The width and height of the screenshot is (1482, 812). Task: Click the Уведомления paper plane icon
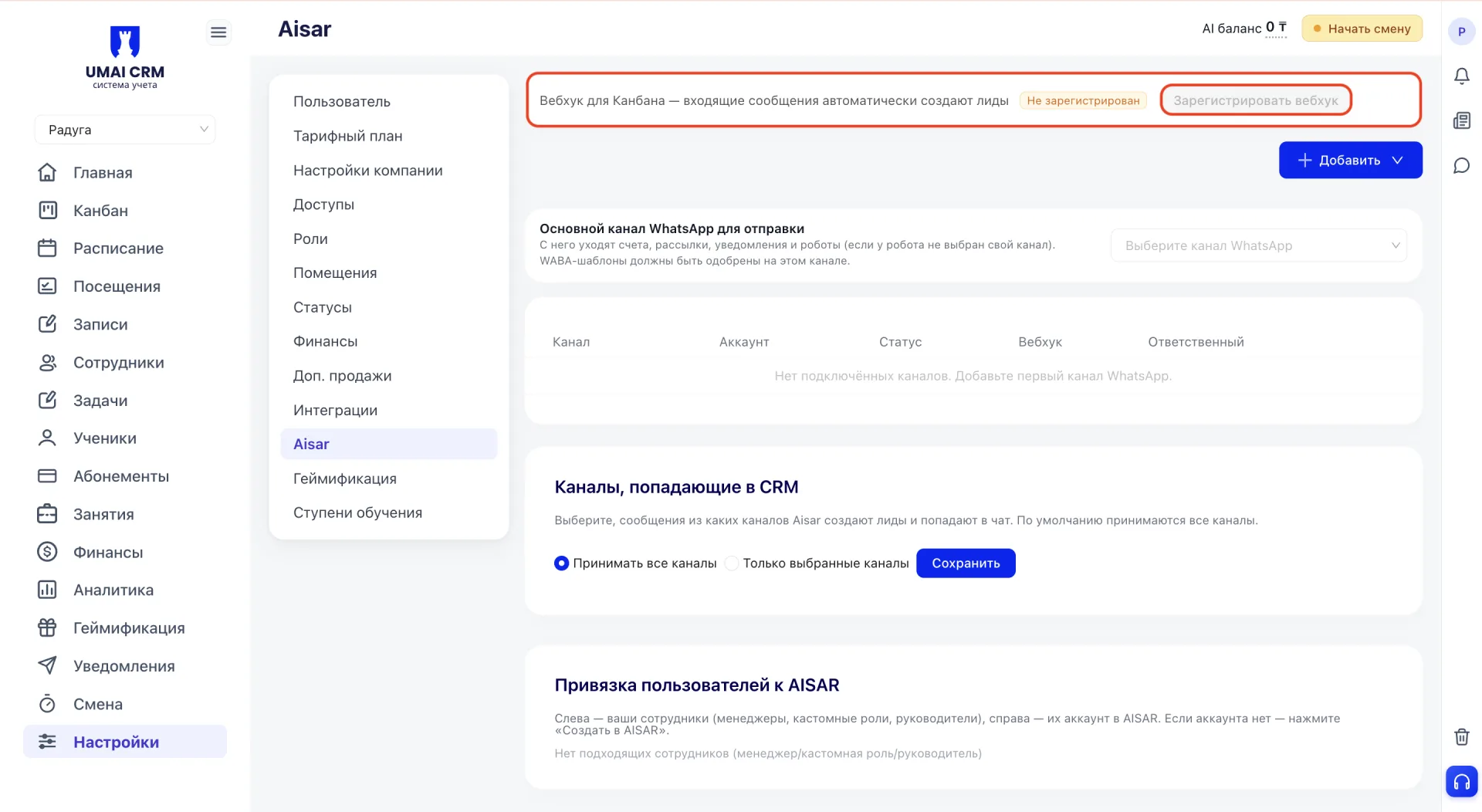[x=47, y=665]
